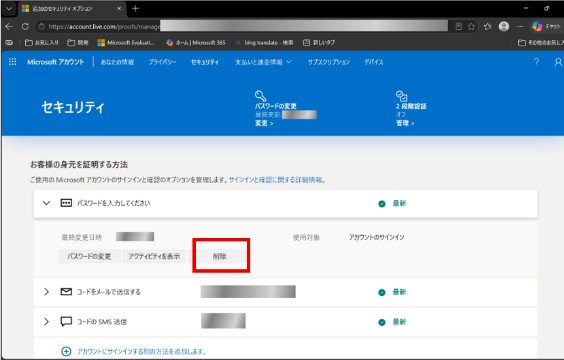Click お客様の身元を証明する方法 heading
The image size is (564, 360).
(79, 165)
